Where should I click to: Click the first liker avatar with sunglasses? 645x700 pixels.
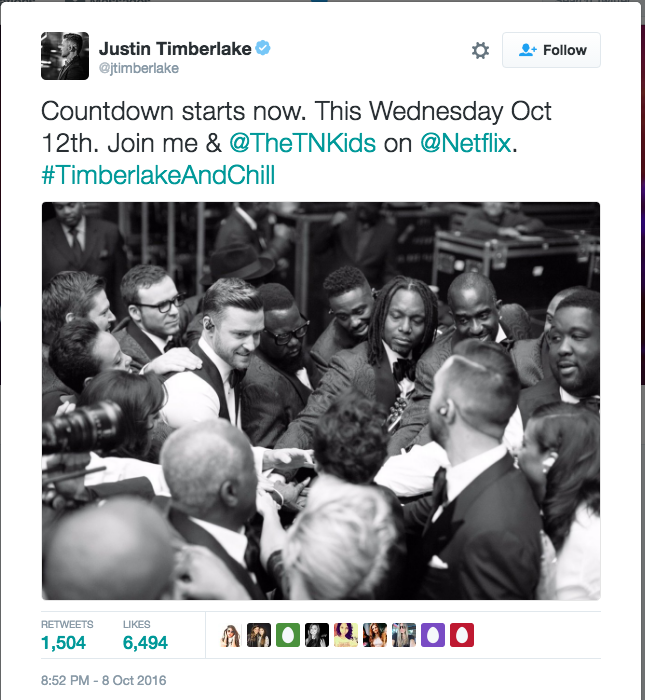(230, 635)
